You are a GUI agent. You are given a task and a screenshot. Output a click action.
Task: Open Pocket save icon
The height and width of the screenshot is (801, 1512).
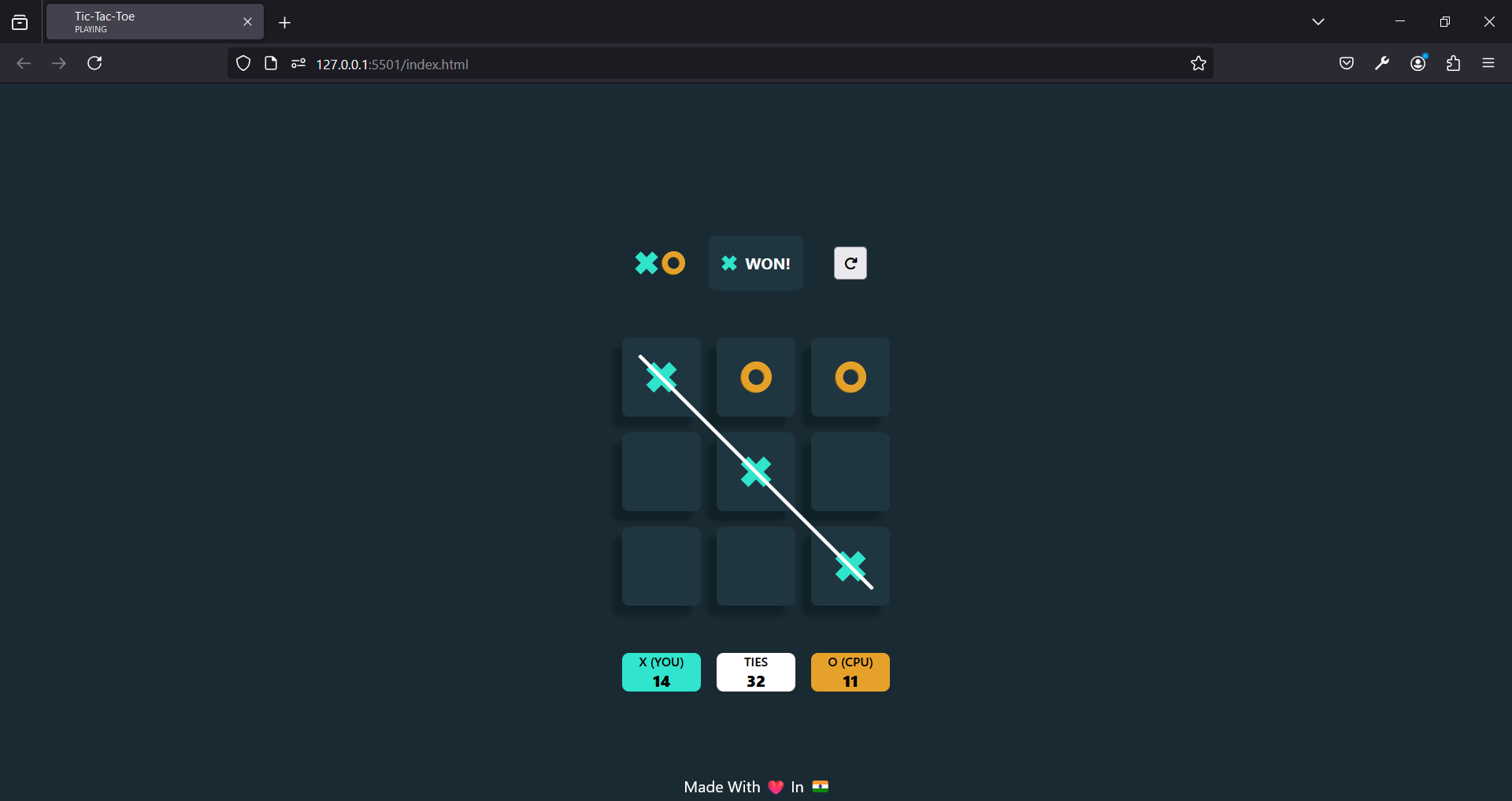[1347, 64]
